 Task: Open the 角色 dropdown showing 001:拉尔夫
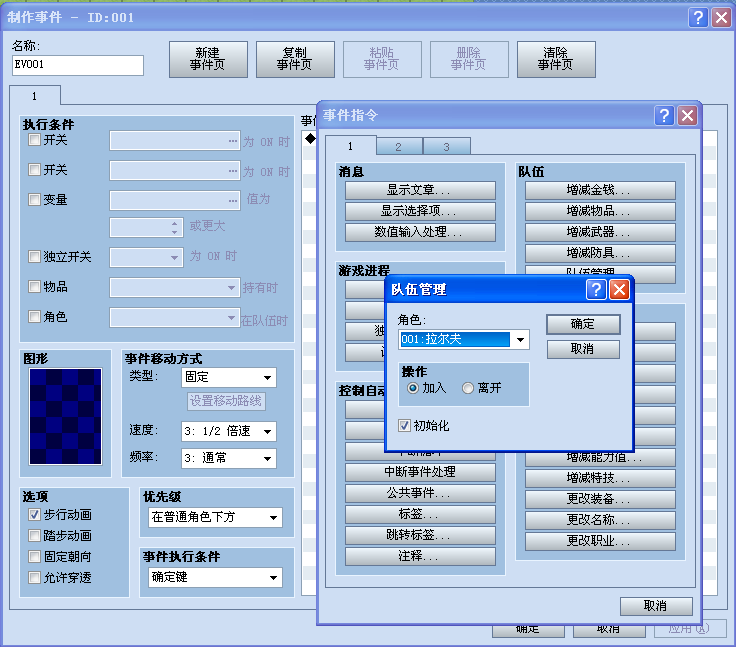464,339
